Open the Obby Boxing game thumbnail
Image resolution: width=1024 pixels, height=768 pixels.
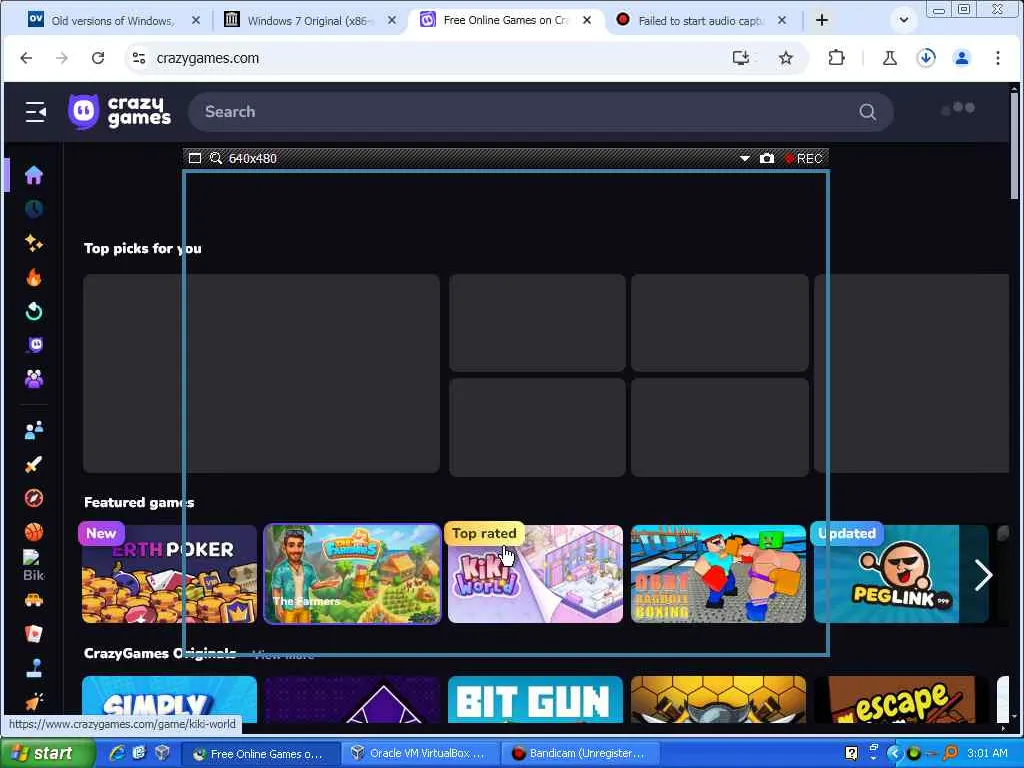click(718, 573)
